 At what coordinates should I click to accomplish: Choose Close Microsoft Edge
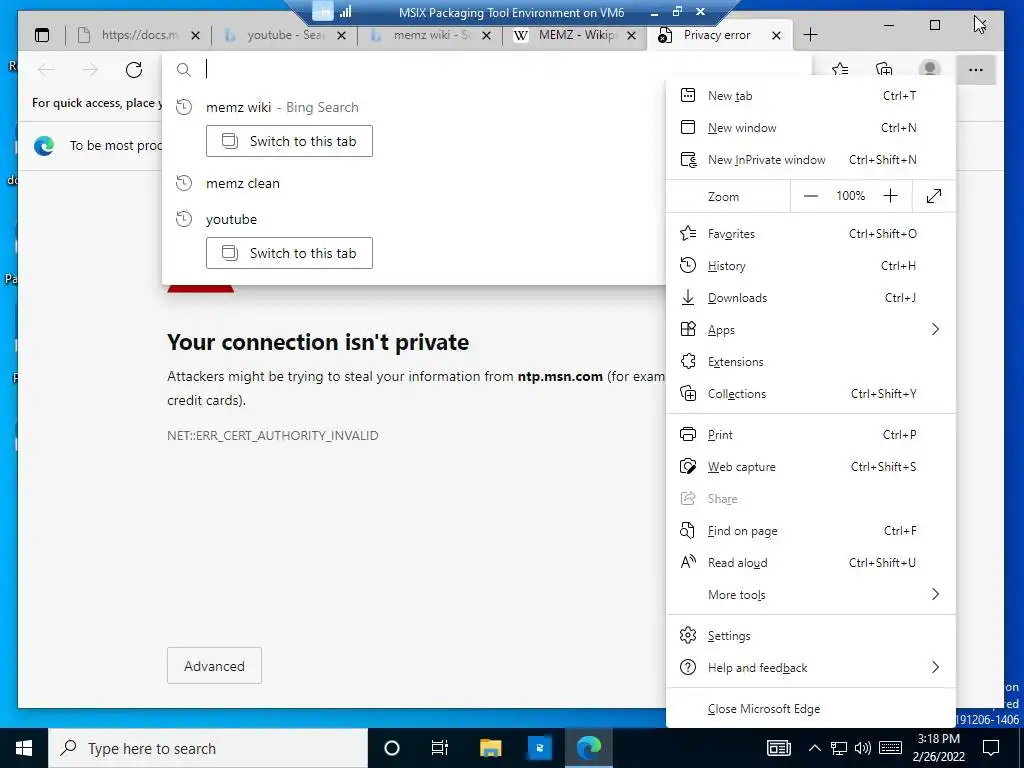click(x=810, y=709)
